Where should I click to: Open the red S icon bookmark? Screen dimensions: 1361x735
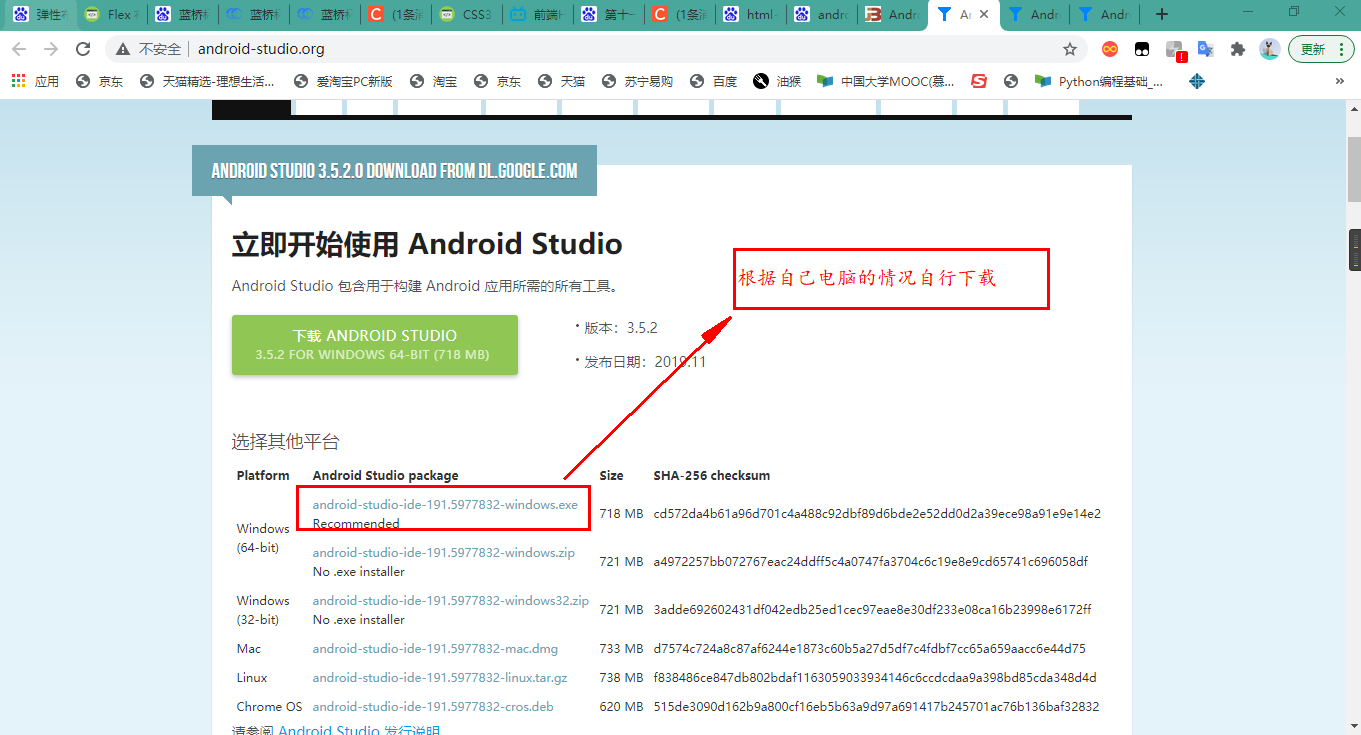point(979,81)
